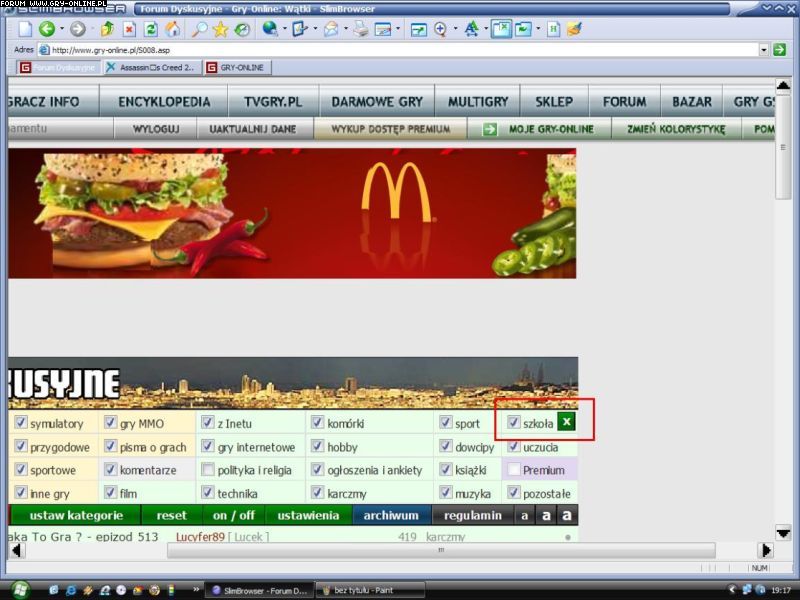Expand the address bar dropdown arrow

[x=764, y=49]
